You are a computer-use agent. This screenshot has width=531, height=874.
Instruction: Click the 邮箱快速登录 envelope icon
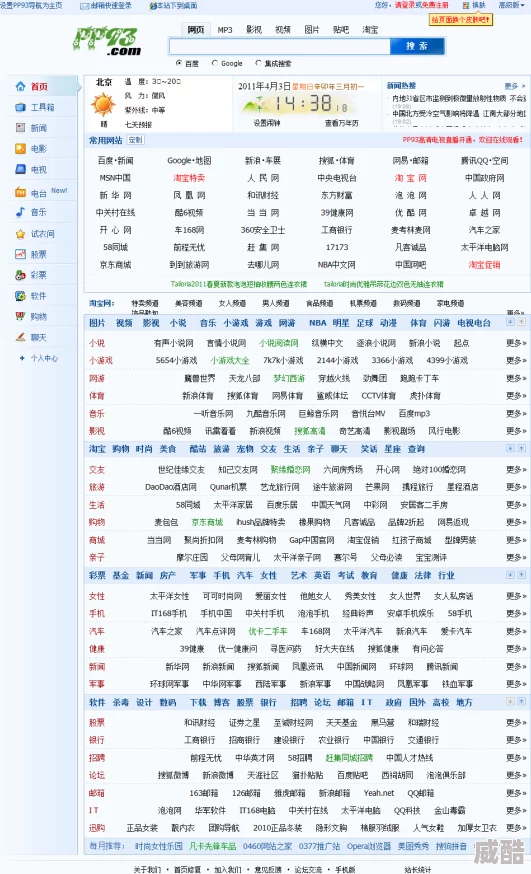click(x=84, y=6)
